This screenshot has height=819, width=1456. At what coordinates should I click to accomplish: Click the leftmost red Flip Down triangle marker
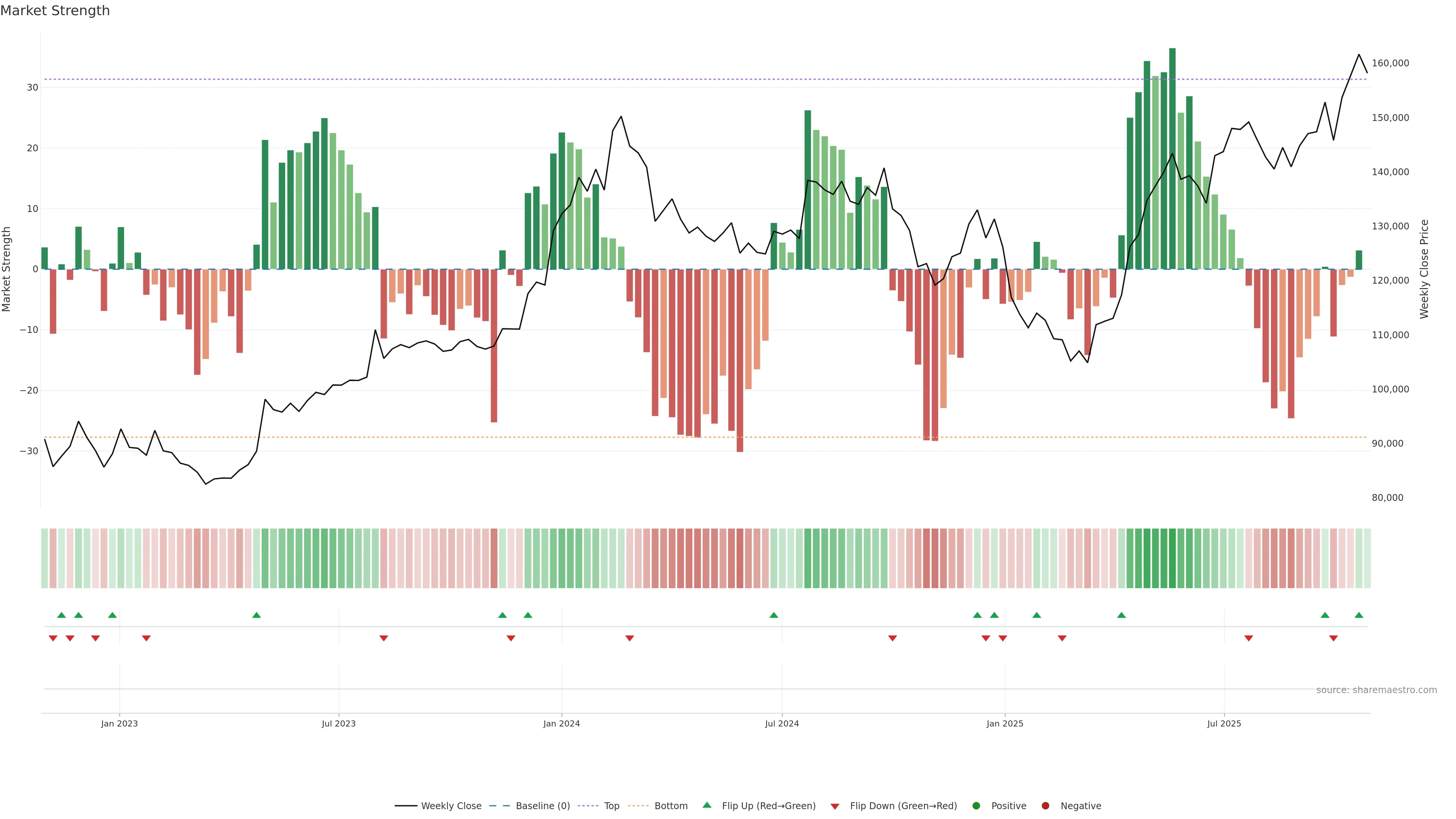(53, 638)
